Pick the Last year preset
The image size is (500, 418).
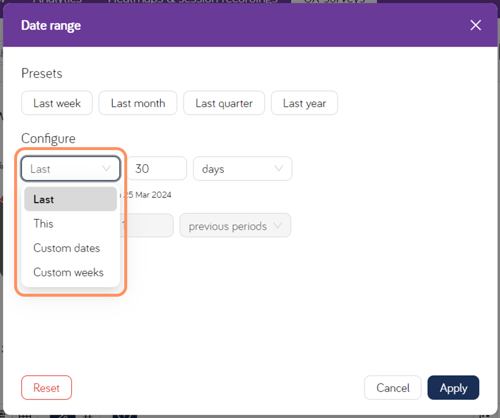point(304,103)
